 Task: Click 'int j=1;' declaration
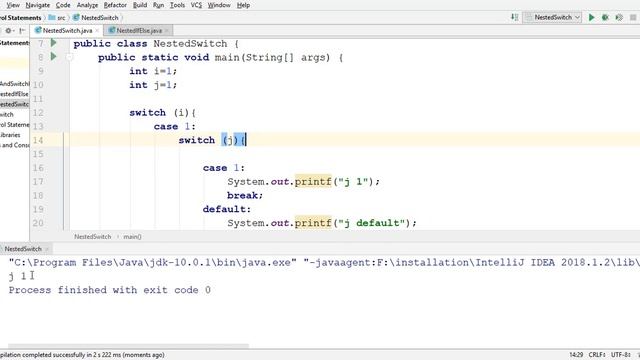pos(153,85)
